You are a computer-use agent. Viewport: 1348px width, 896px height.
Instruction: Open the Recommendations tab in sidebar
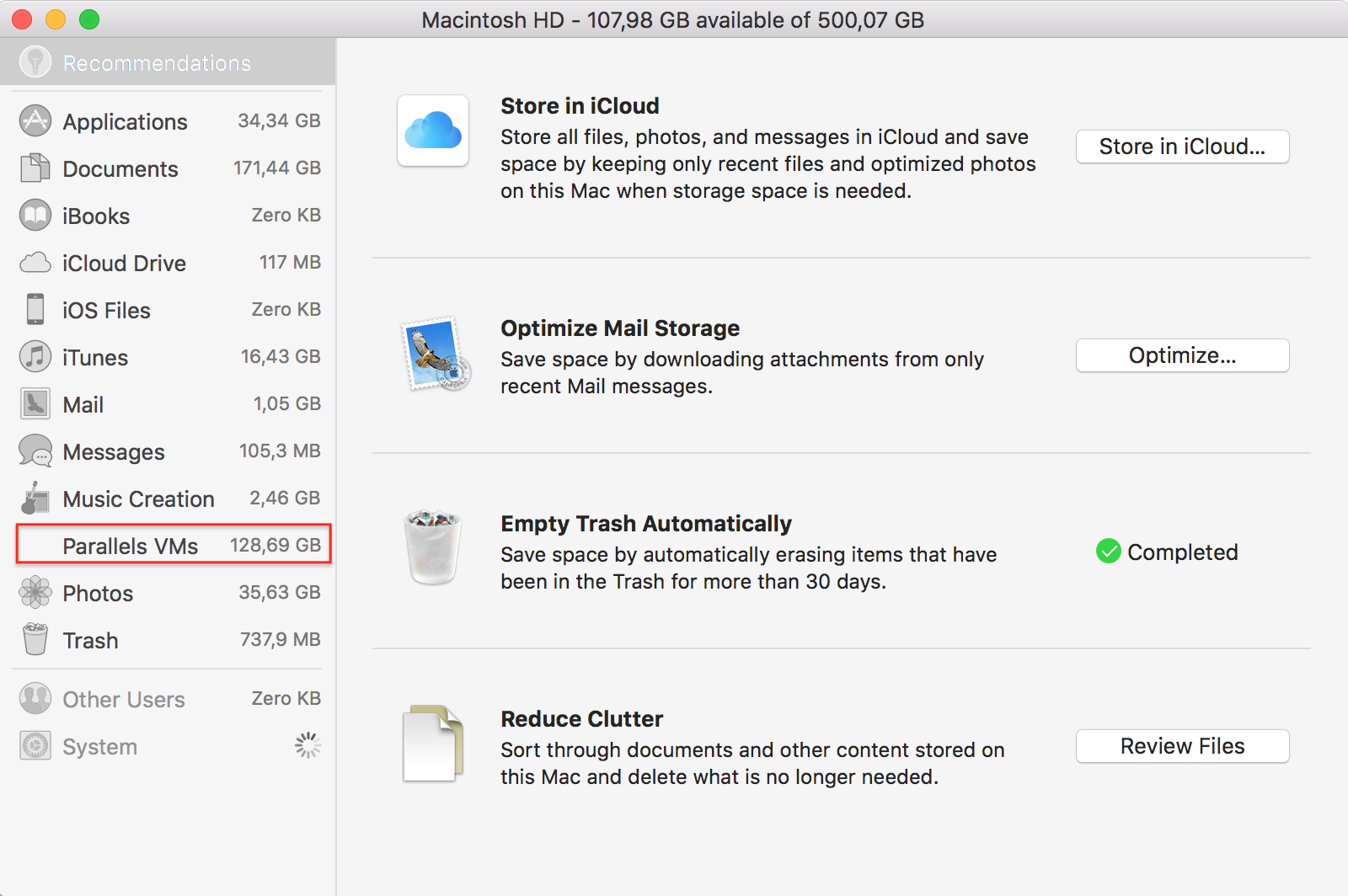[x=157, y=63]
